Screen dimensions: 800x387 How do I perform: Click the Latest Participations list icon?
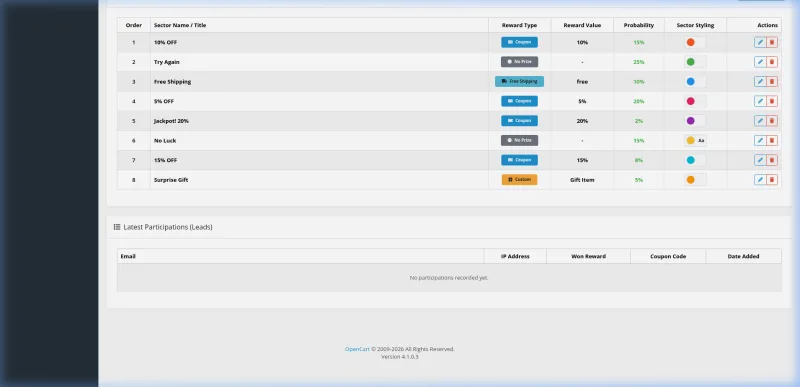coord(117,227)
